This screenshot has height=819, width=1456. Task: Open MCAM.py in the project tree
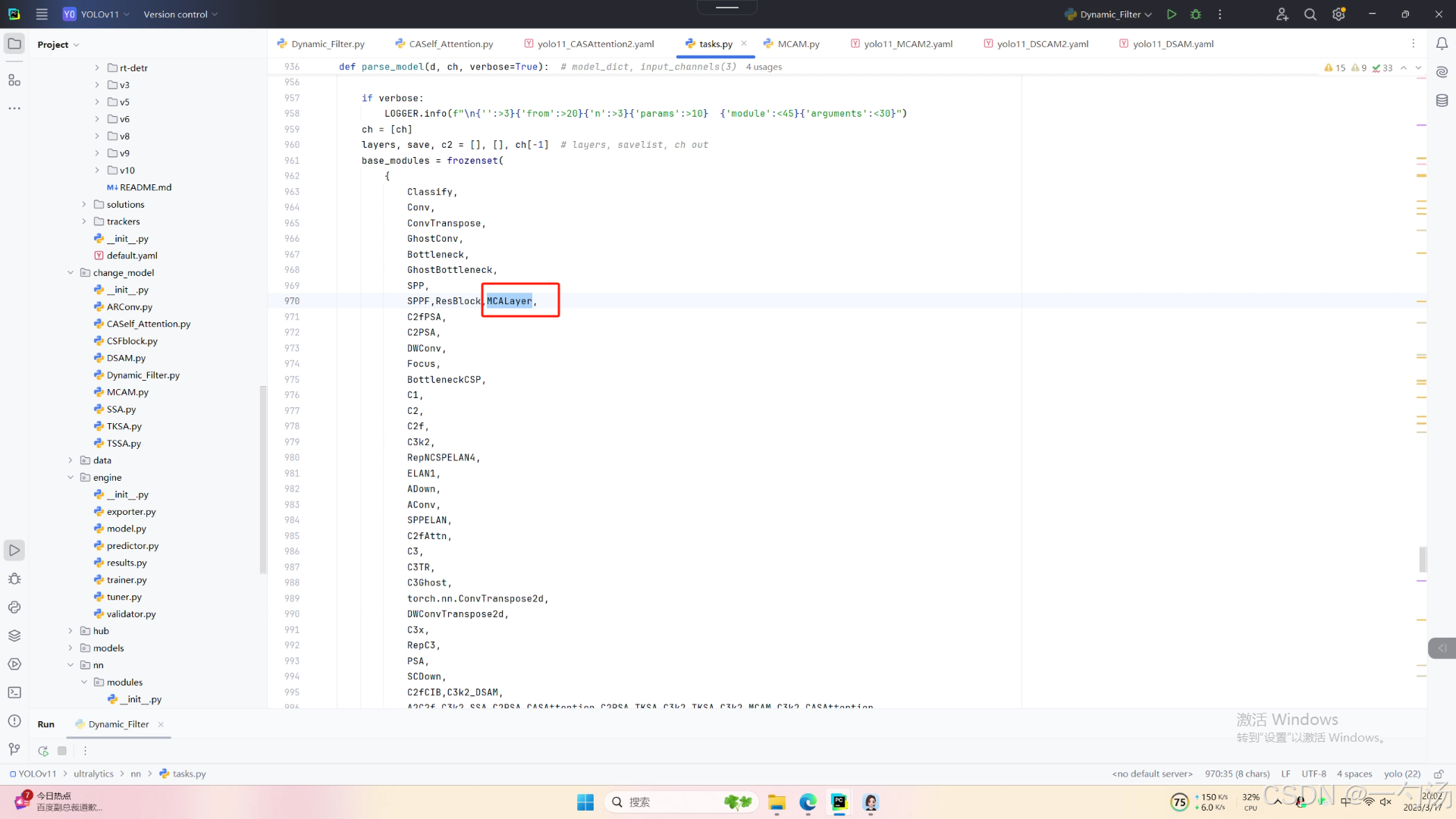click(127, 392)
